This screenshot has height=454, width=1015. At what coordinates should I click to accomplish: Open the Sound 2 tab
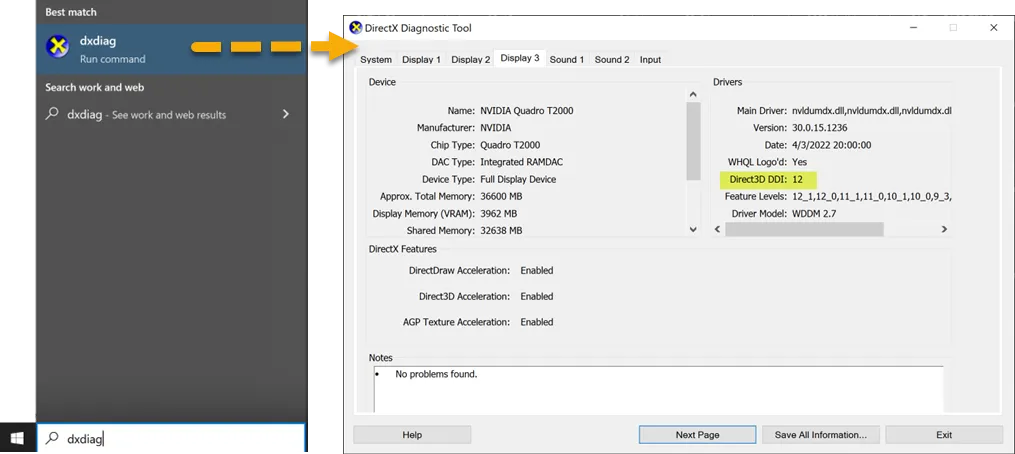point(612,60)
